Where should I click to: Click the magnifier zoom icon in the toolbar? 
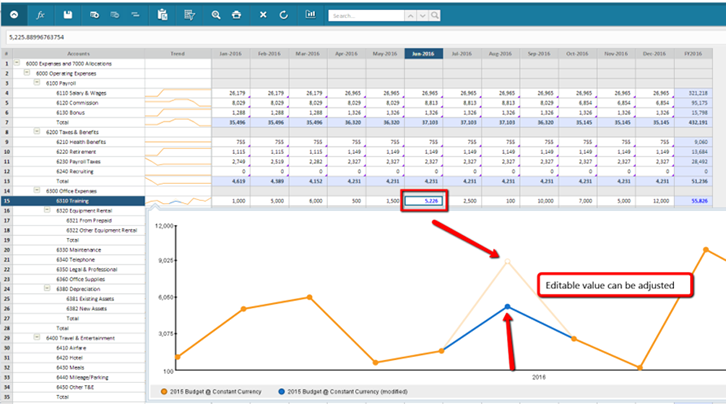click(x=216, y=15)
